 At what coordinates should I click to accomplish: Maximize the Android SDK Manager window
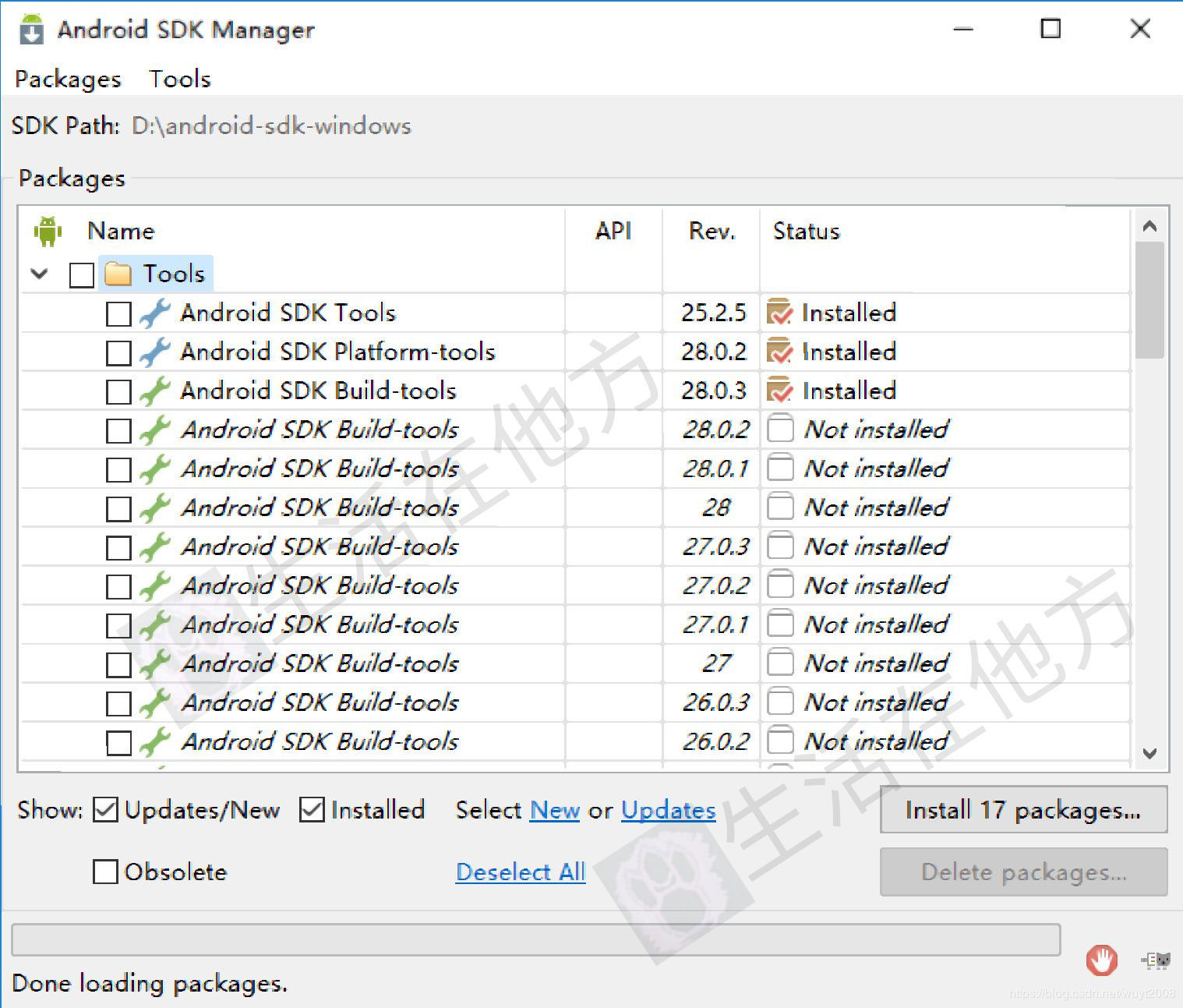pyautogui.click(x=1051, y=29)
